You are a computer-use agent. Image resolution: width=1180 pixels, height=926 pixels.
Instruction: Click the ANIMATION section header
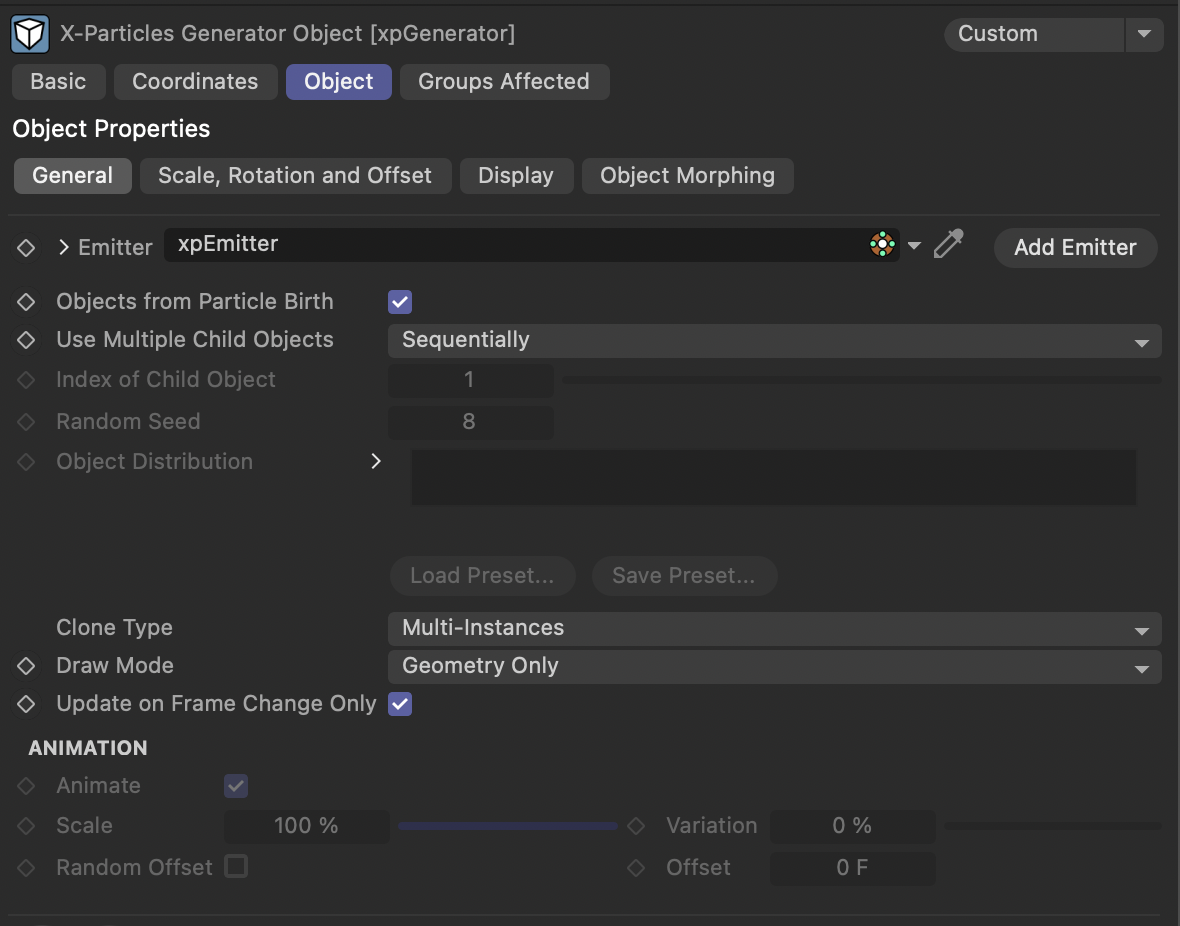tap(88, 748)
